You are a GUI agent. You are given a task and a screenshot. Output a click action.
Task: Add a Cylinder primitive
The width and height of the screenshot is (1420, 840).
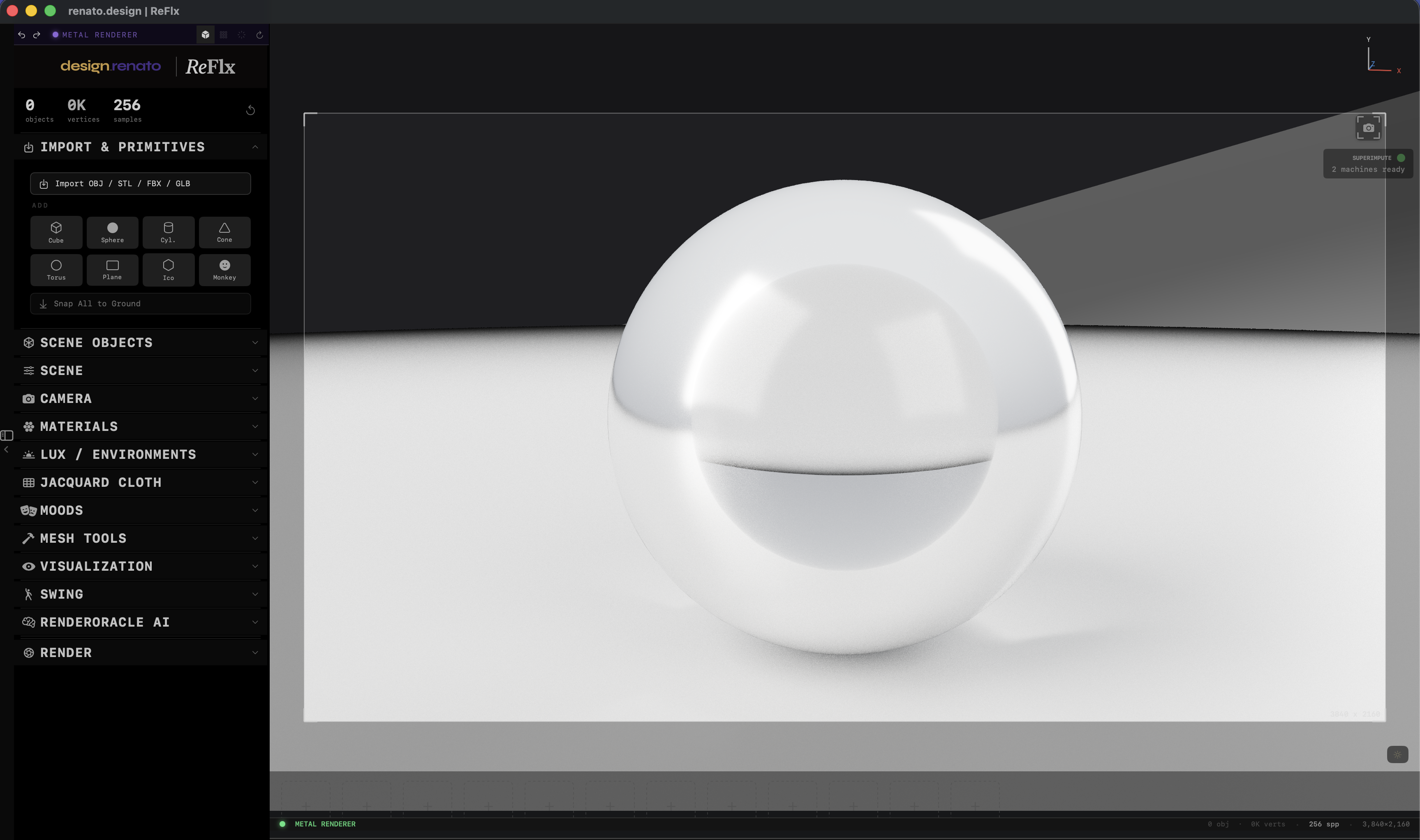point(168,232)
